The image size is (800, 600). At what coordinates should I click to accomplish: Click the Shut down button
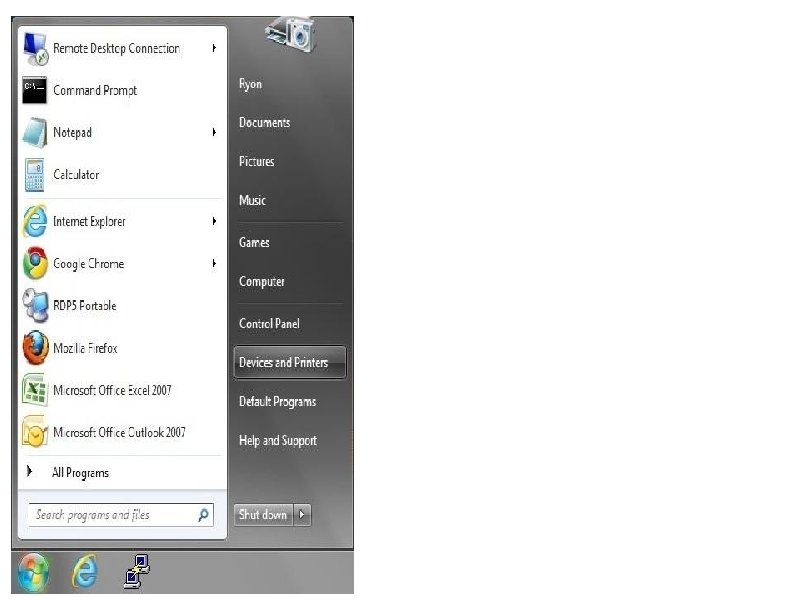point(262,514)
